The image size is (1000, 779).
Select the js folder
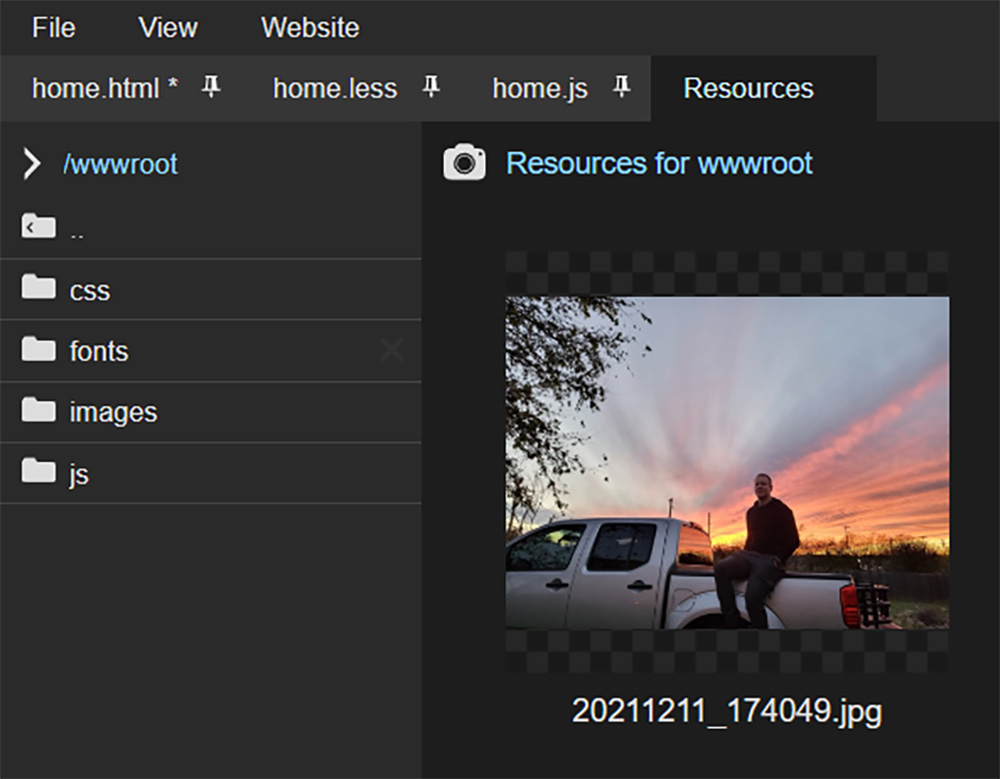pyautogui.click(x=79, y=473)
